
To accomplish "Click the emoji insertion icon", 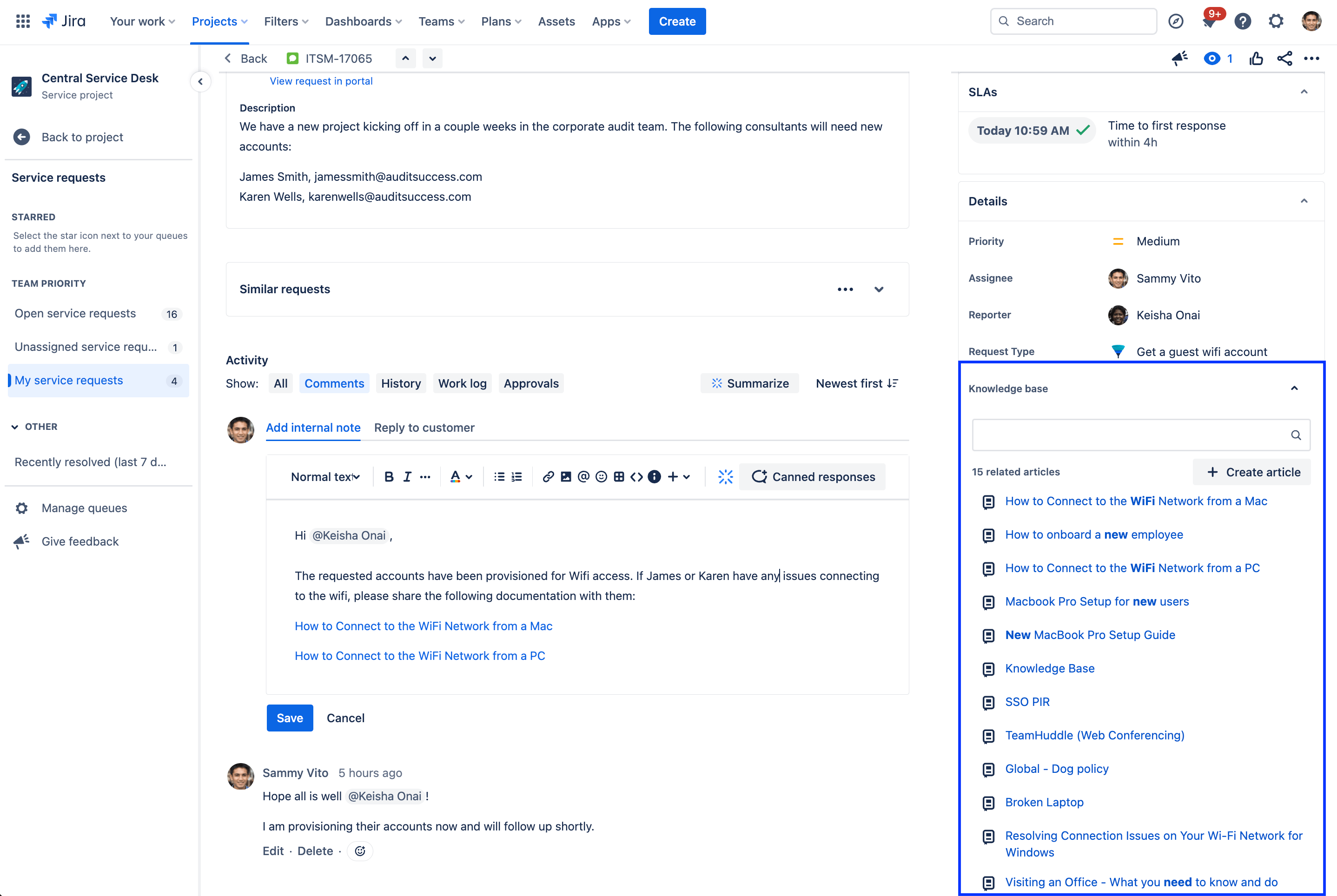I will point(601,476).
